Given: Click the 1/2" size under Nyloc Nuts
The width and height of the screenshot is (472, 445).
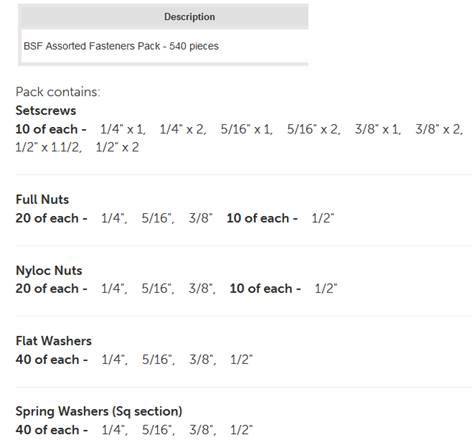Looking at the screenshot, I should click(326, 288).
